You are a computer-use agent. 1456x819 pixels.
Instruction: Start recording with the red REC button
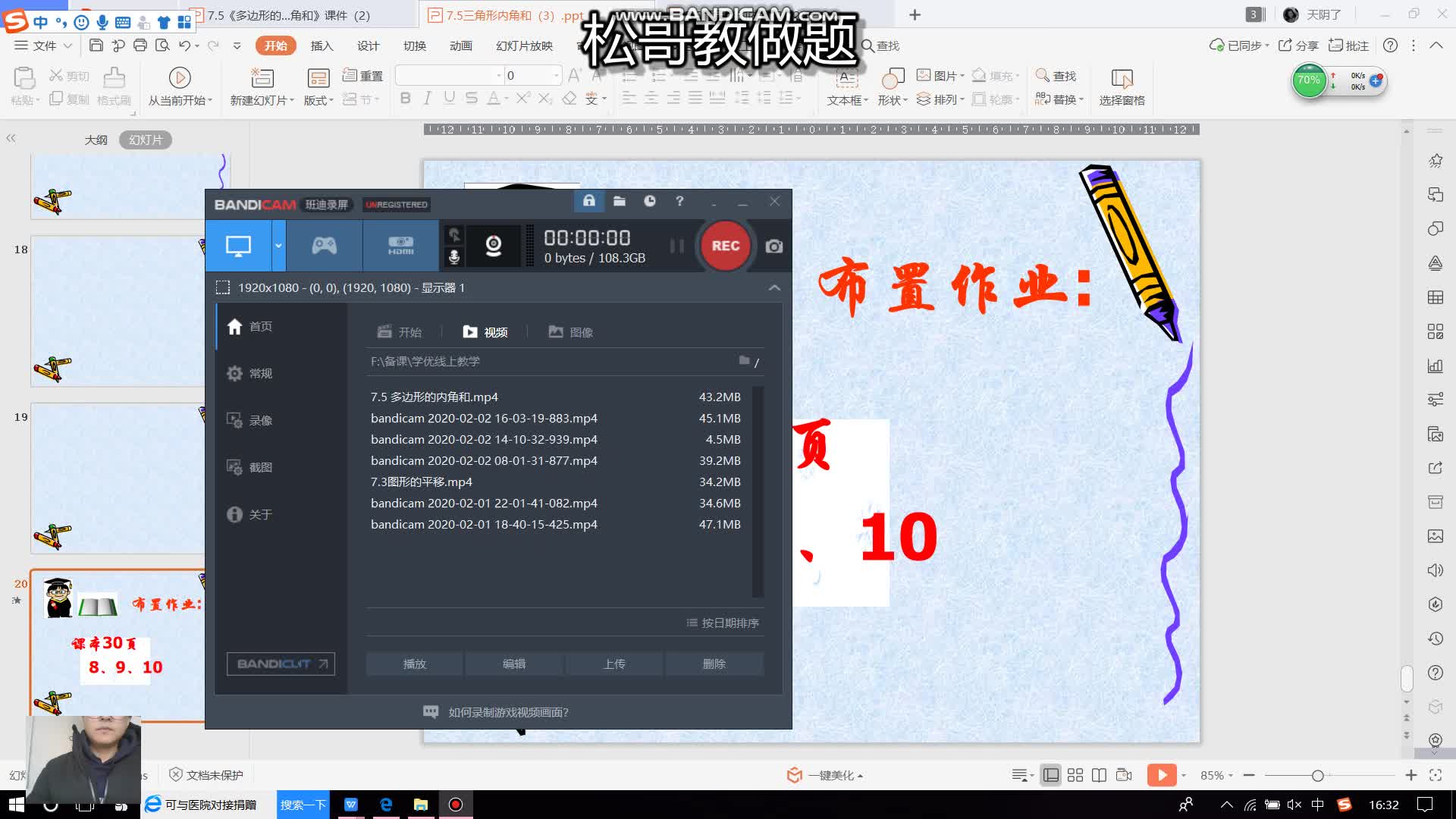[x=725, y=246]
